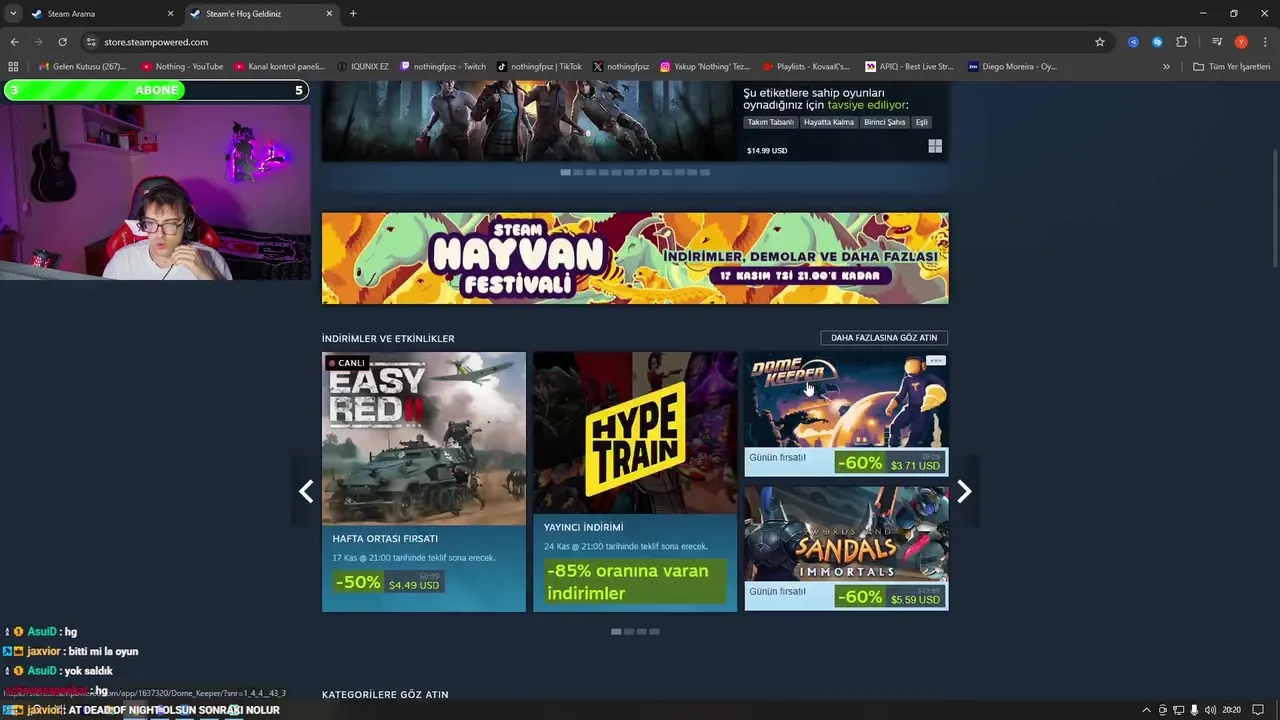Click the -85% oranına varan indirimler label

pyautogui.click(x=635, y=582)
